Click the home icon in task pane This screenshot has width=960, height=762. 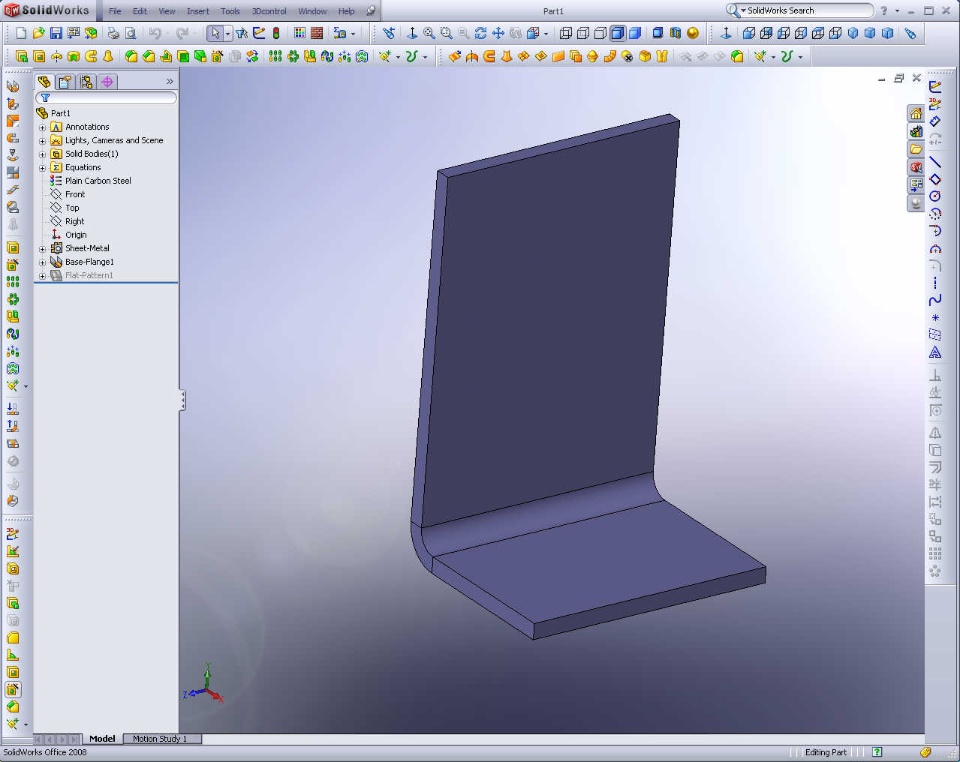coord(916,114)
